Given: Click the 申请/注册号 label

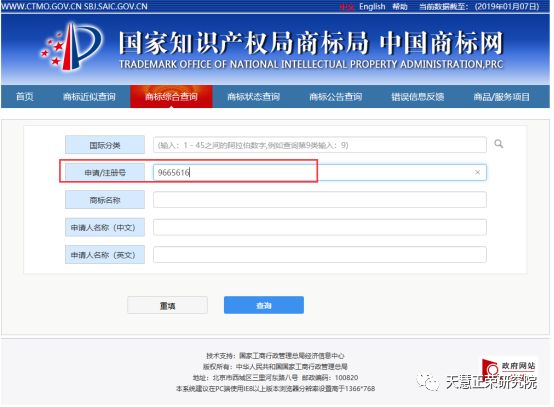Looking at the screenshot, I should coord(105,172).
